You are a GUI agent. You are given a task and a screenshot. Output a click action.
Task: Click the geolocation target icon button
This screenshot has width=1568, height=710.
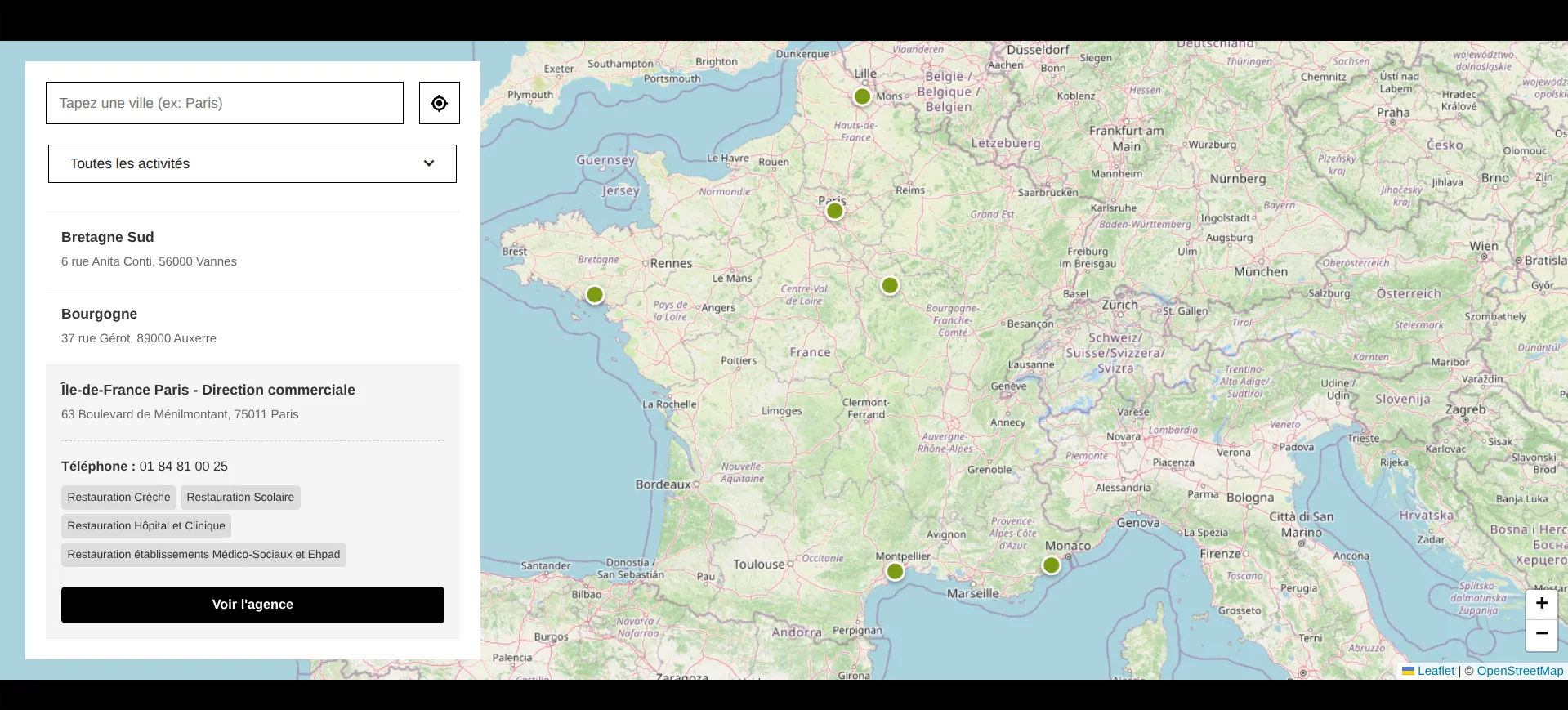click(440, 103)
